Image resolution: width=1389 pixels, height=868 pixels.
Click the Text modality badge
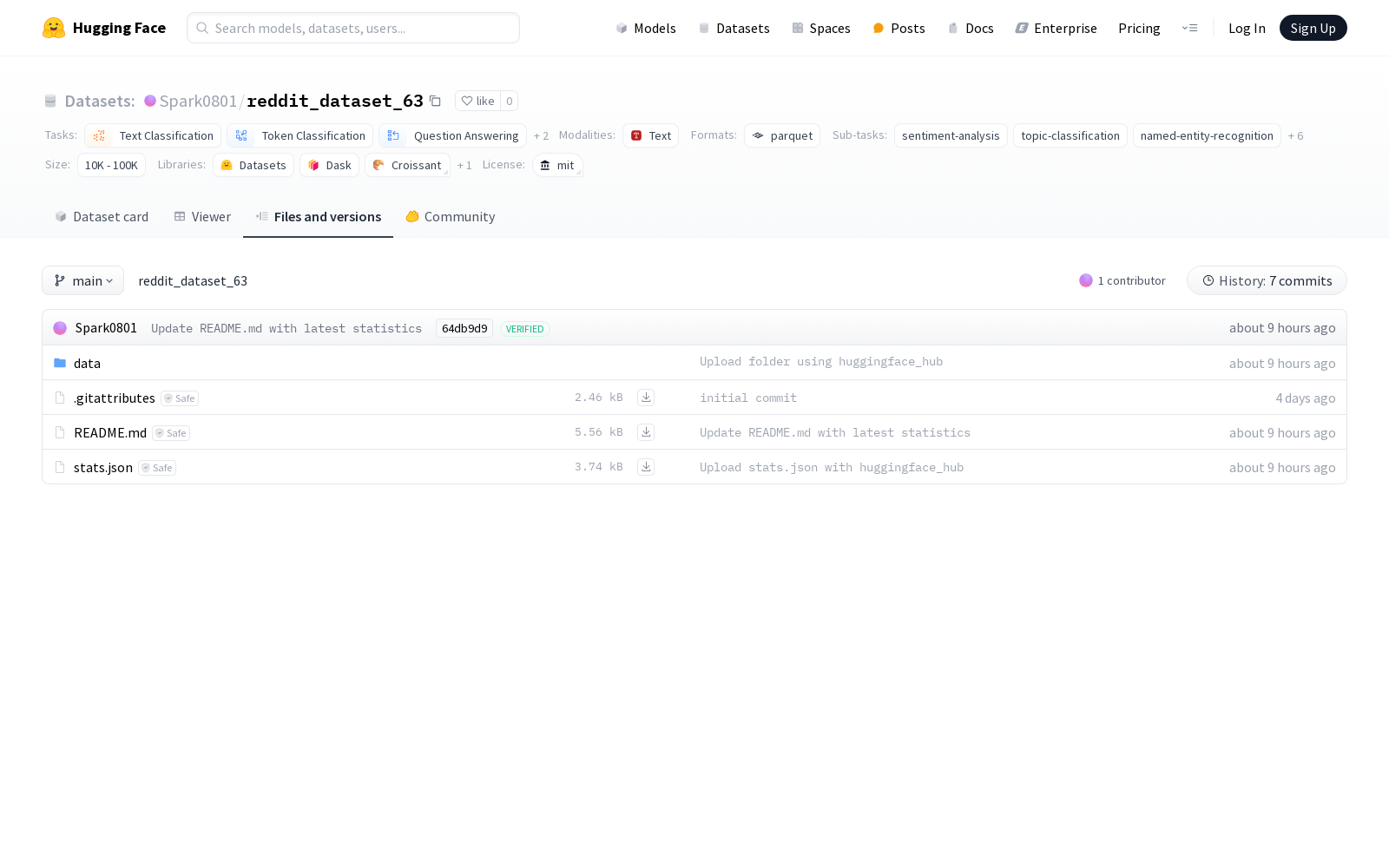[x=650, y=135]
